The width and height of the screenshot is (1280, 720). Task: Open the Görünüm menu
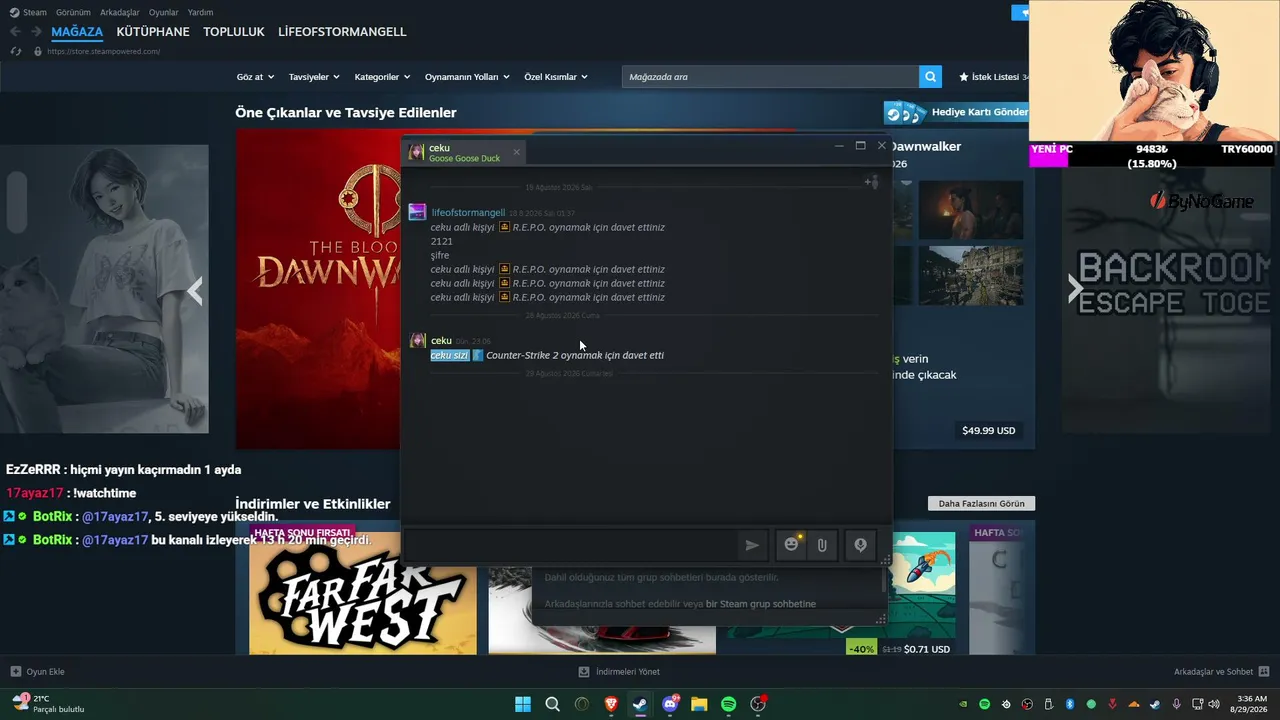click(x=73, y=12)
